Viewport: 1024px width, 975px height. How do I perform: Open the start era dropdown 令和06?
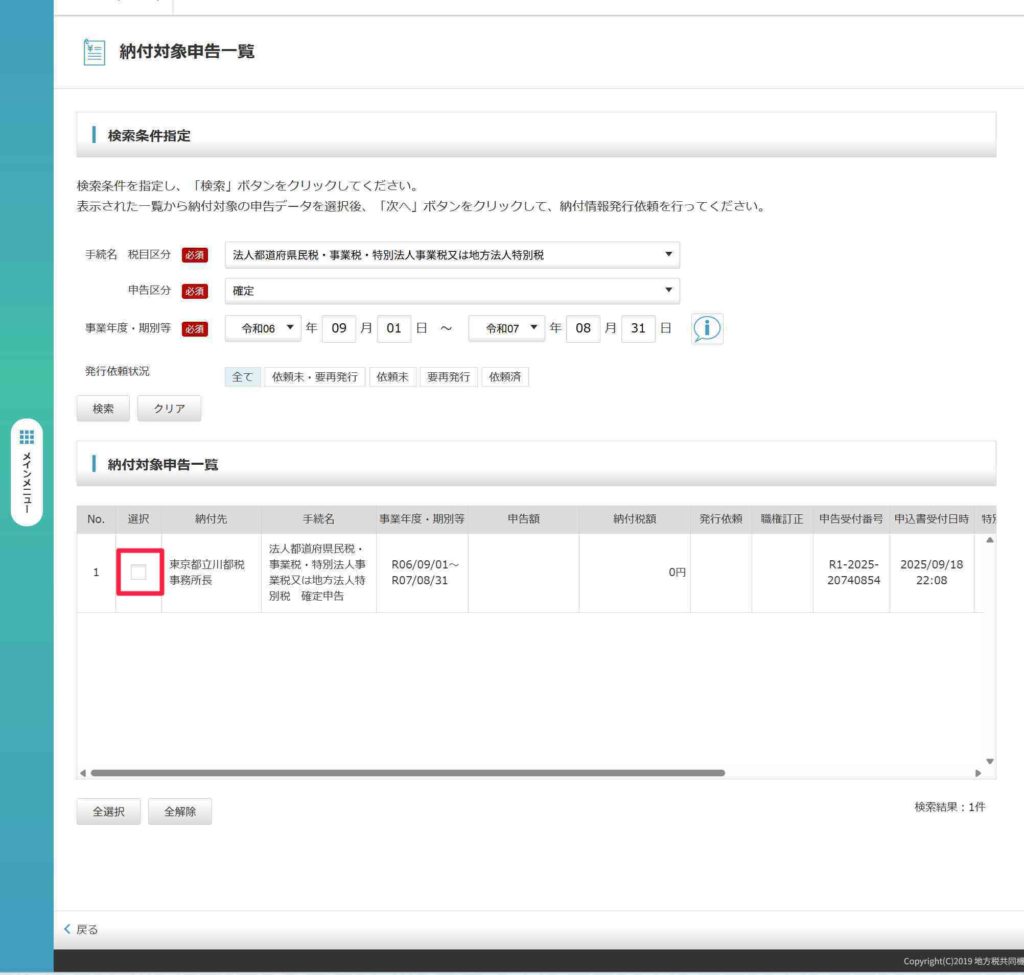(x=263, y=328)
